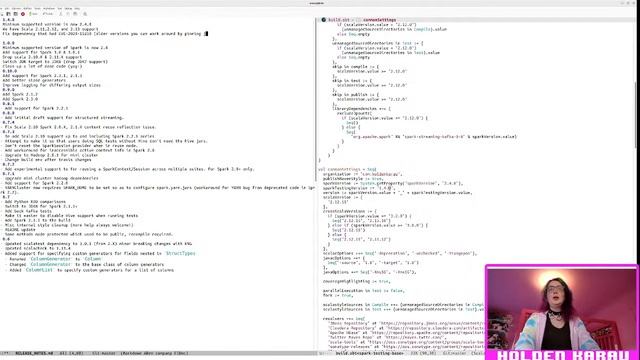
Task: Open the directory browser toolbar icon
Action: tap(16, 14)
